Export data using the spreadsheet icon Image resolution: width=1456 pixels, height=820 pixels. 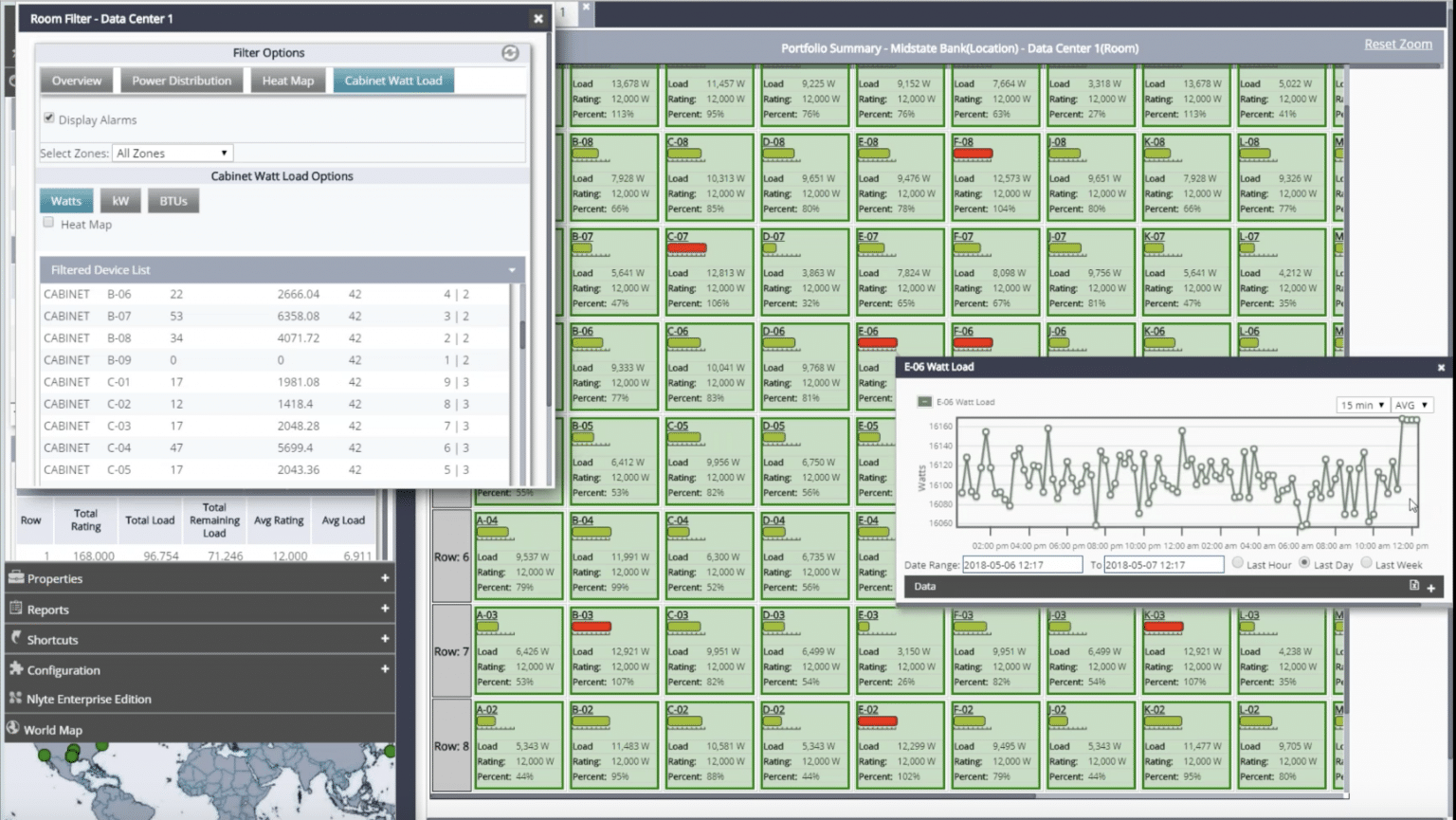pos(1416,587)
